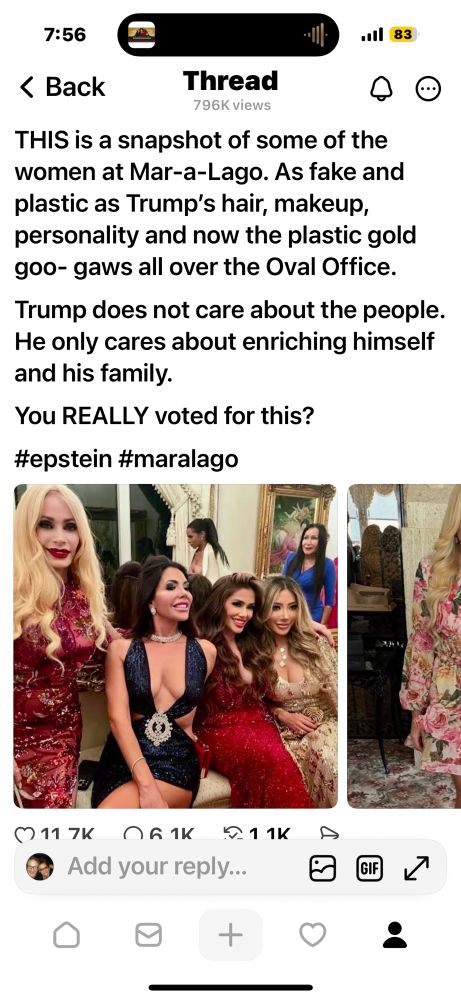
Task: View the first photo of the seated women
Action: (175, 646)
